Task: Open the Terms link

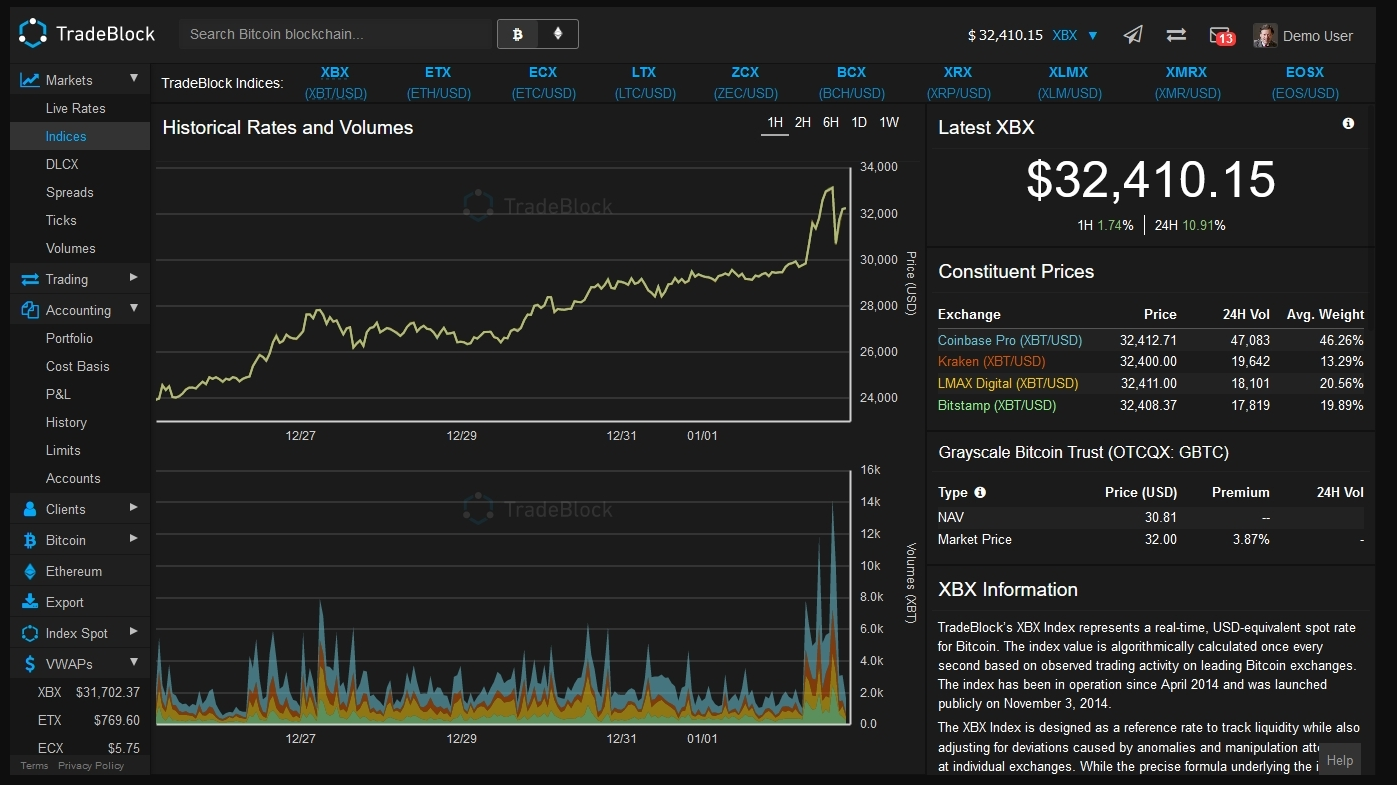Action: [34, 766]
